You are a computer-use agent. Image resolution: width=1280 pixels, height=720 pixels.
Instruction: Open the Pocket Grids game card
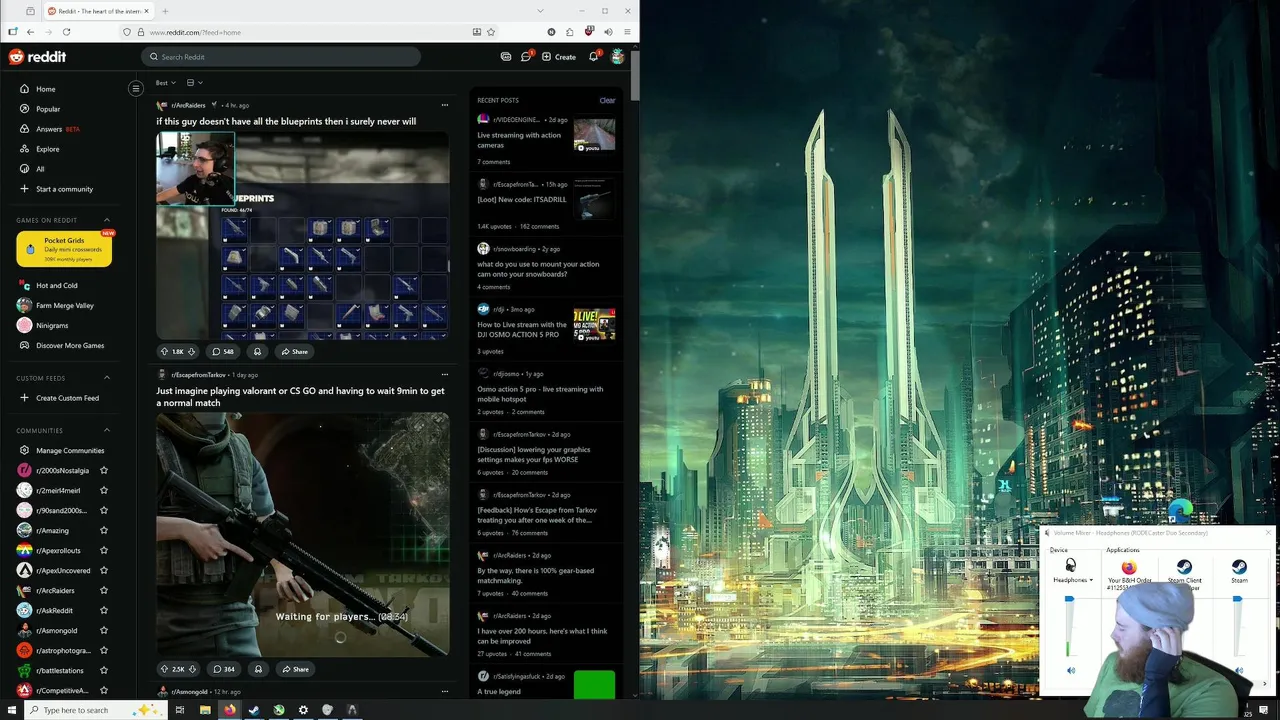(x=64, y=249)
